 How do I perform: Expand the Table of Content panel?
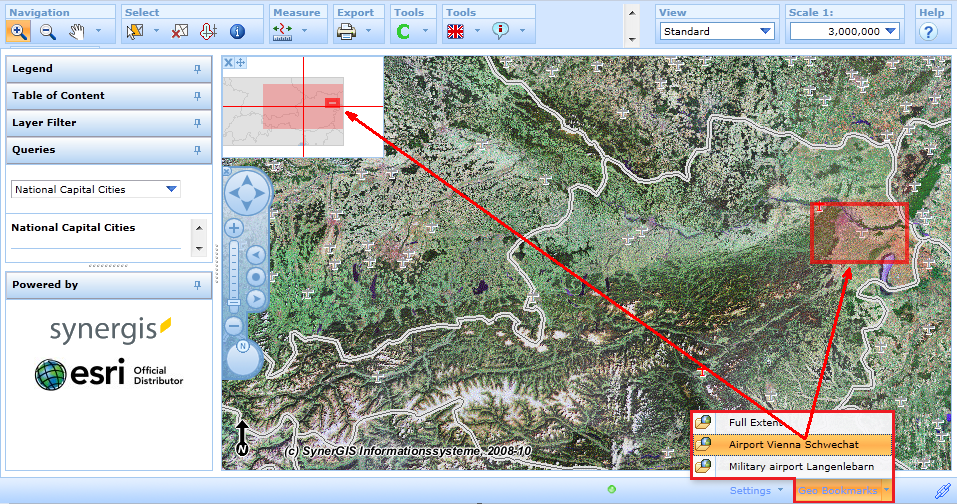(x=109, y=96)
